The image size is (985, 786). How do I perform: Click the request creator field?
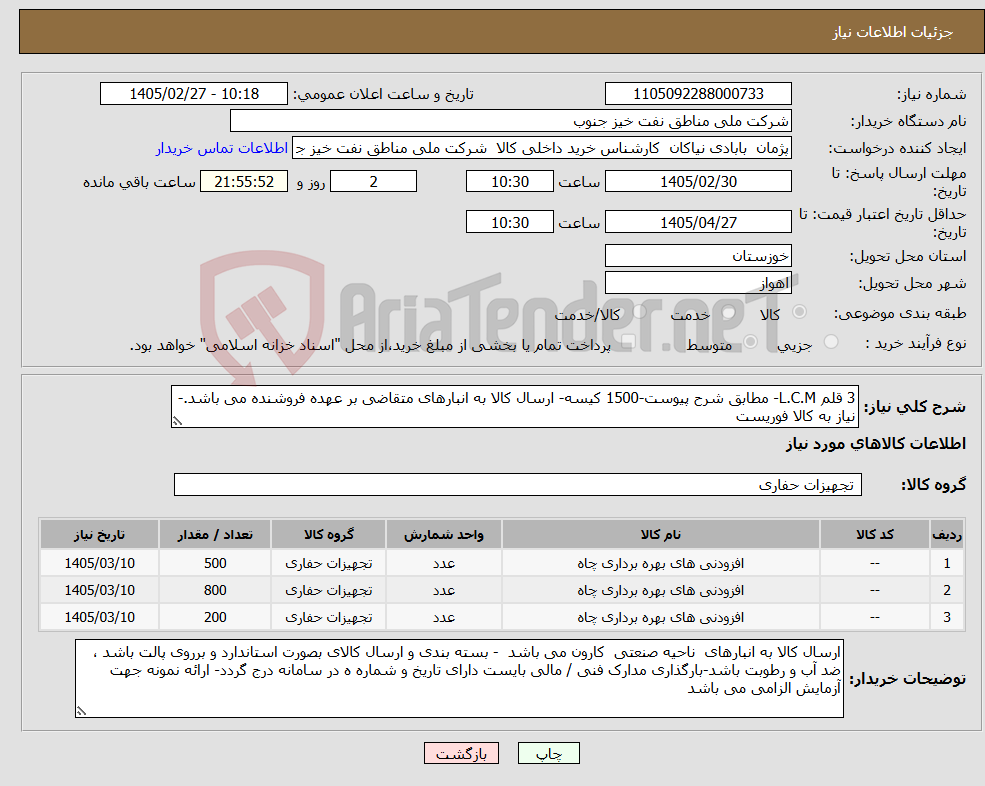541,148
